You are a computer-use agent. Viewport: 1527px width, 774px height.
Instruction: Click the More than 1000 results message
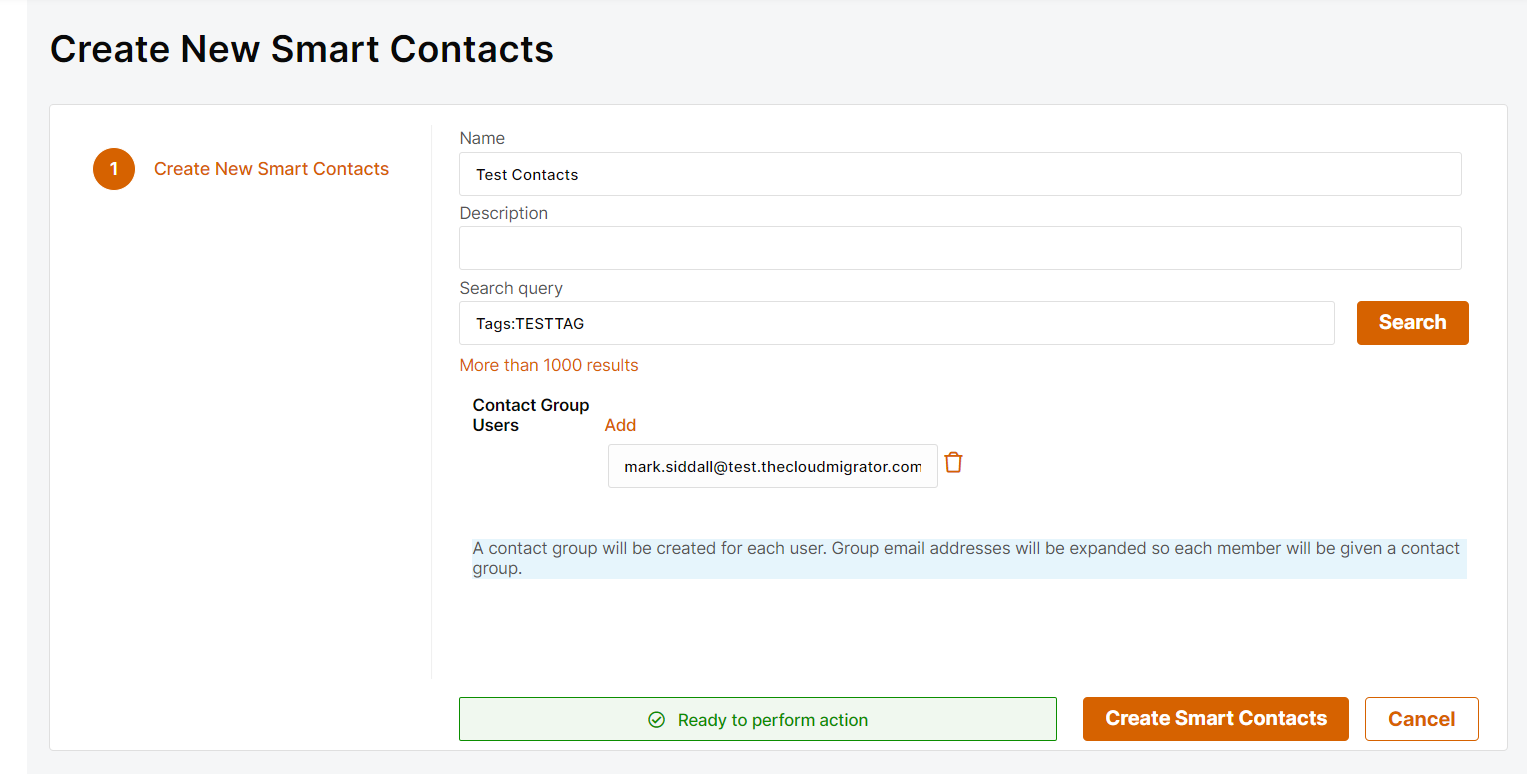[548, 365]
